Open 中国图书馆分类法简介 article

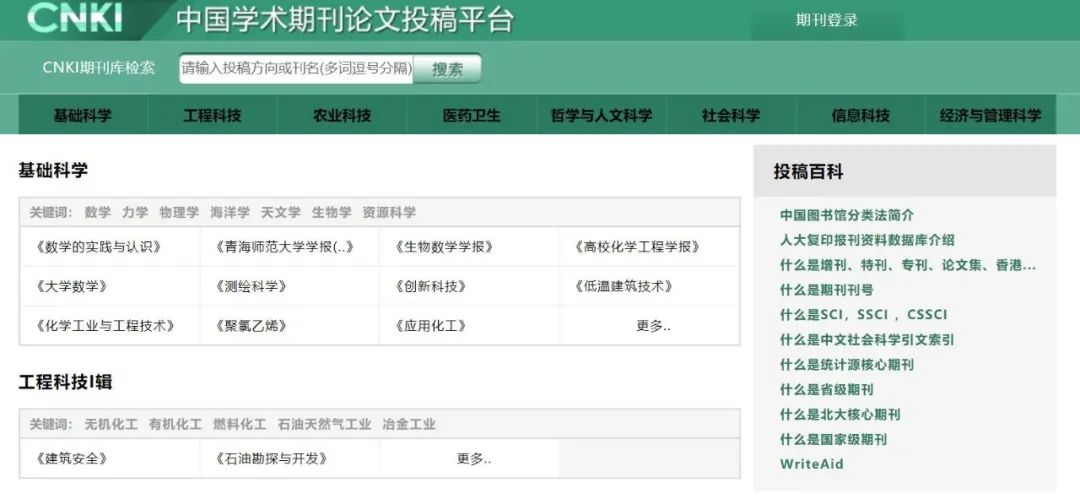point(847,215)
